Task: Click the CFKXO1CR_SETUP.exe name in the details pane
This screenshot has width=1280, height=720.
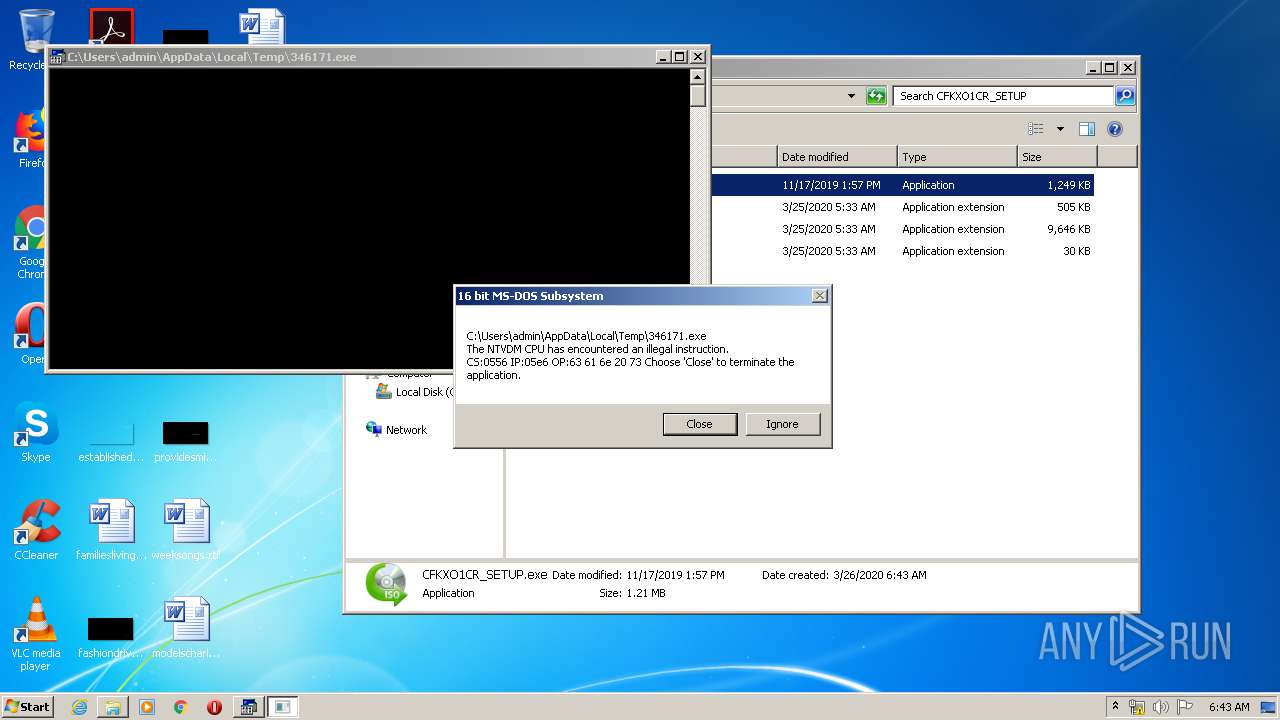Action: [x=485, y=575]
